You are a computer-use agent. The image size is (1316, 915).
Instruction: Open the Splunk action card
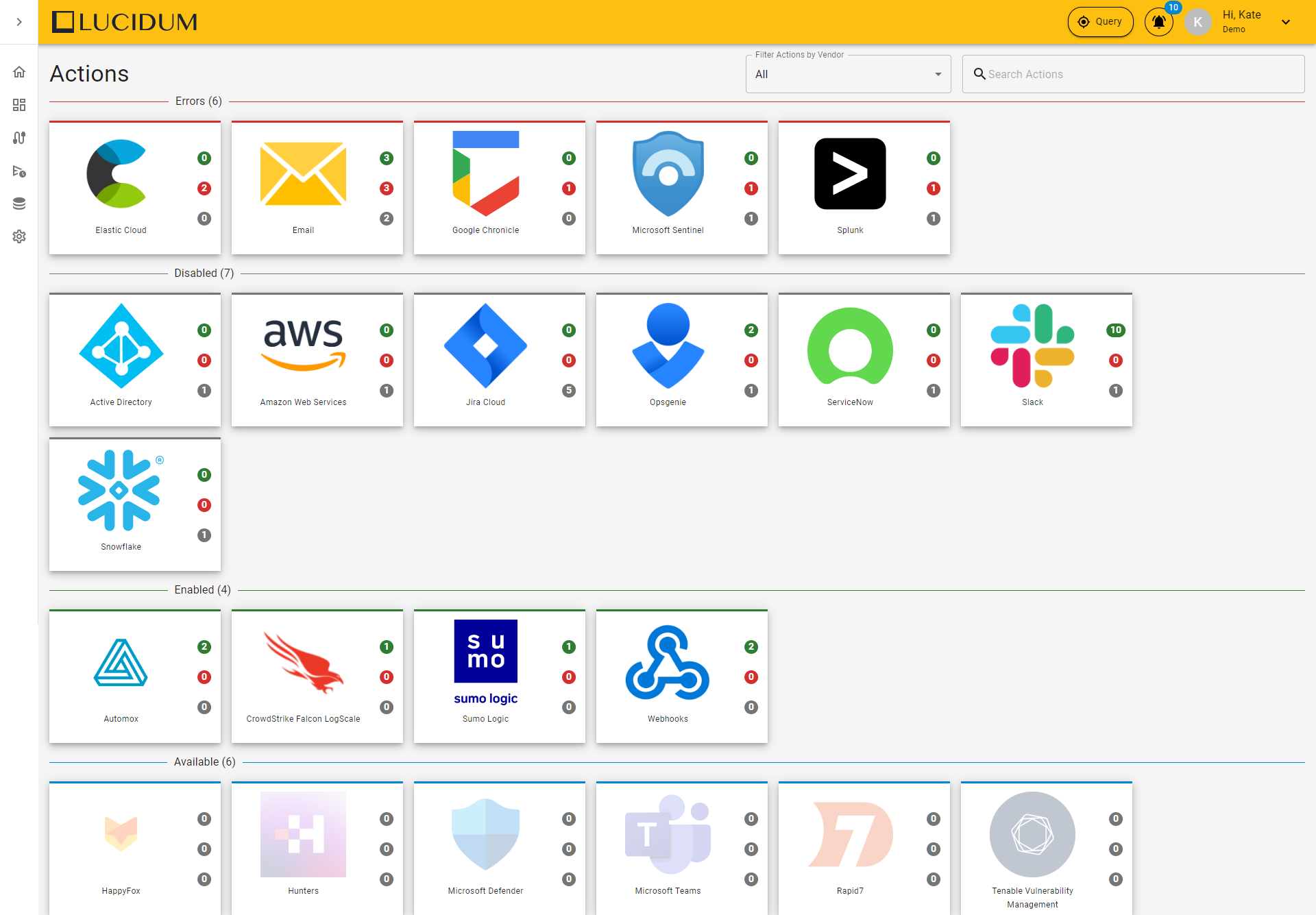(x=864, y=188)
